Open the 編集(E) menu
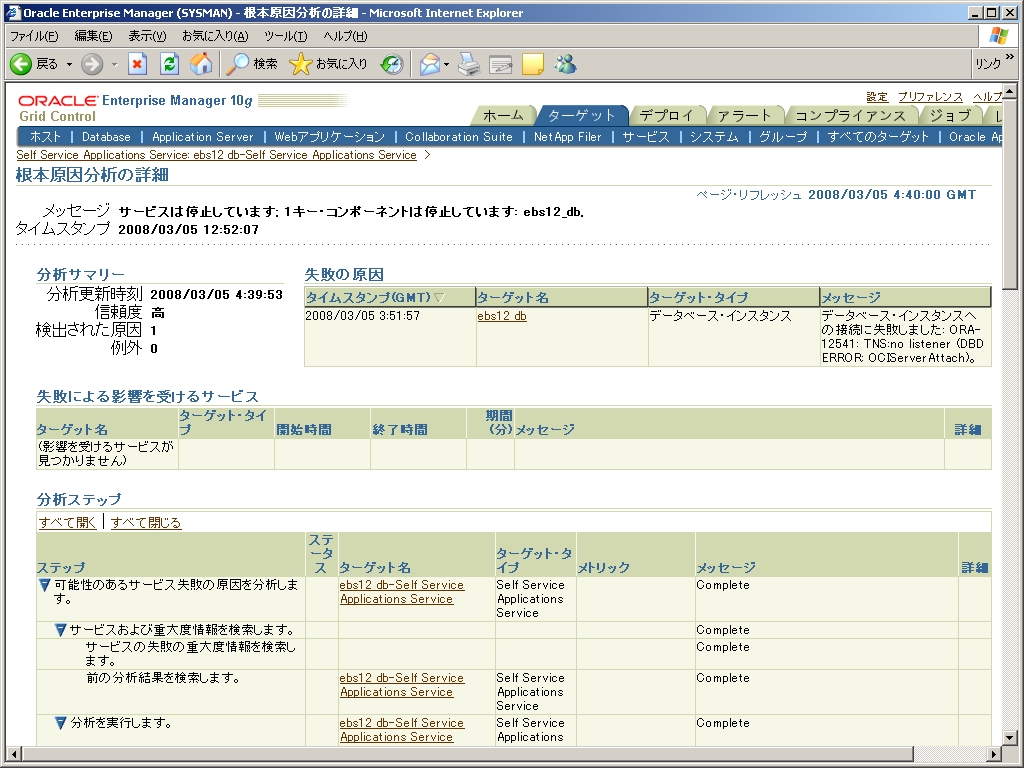The width and height of the screenshot is (1024, 768). pyautogui.click(x=93, y=37)
